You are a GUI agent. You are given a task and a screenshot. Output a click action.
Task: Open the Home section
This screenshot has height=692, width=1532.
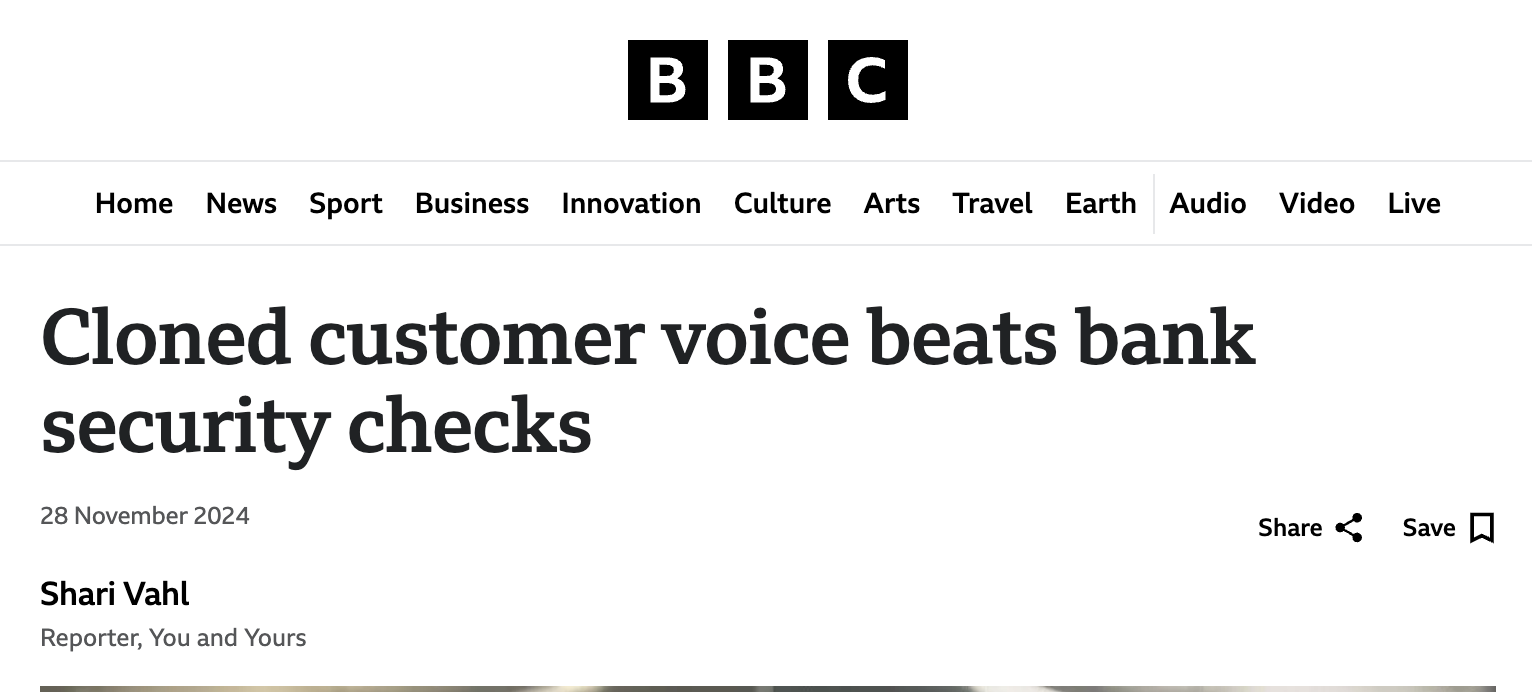pyautogui.click(x=134, y=203)
